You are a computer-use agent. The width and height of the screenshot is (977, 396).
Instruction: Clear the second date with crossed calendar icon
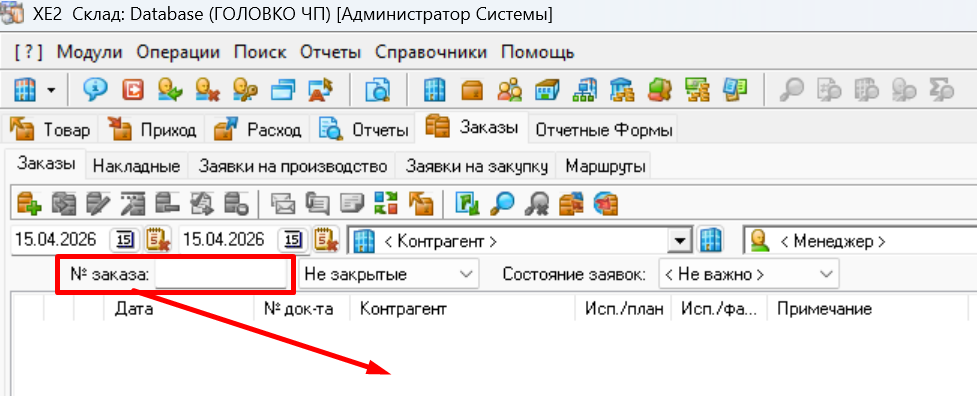326,240
